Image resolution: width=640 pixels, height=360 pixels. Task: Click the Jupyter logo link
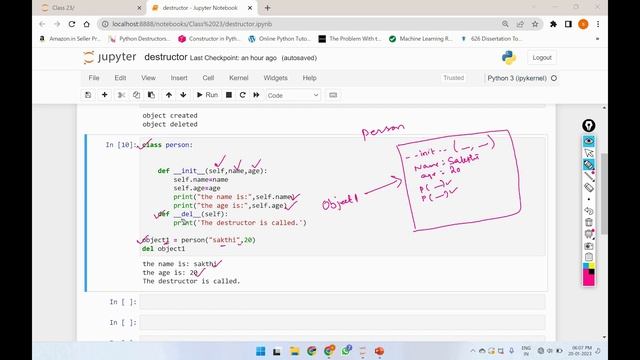(109, 58)
